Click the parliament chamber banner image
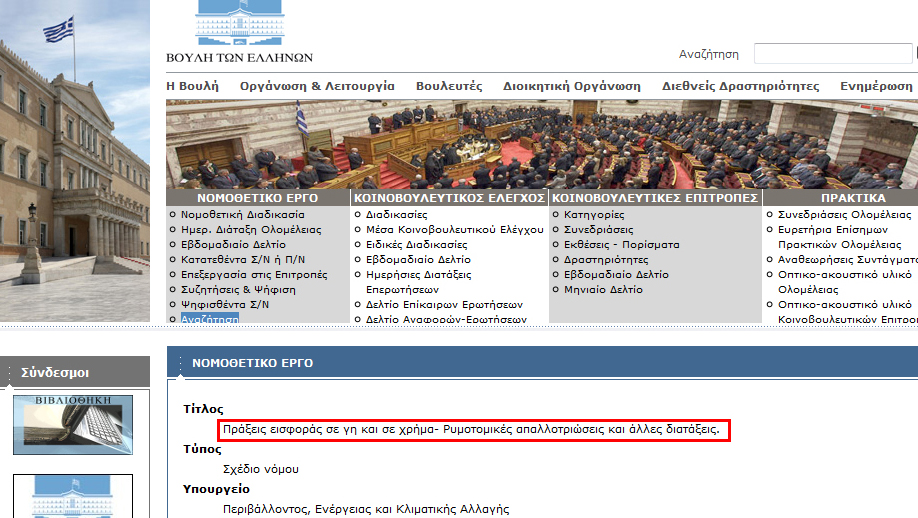This screenshot has width=918, height=518. click(540, 145)
